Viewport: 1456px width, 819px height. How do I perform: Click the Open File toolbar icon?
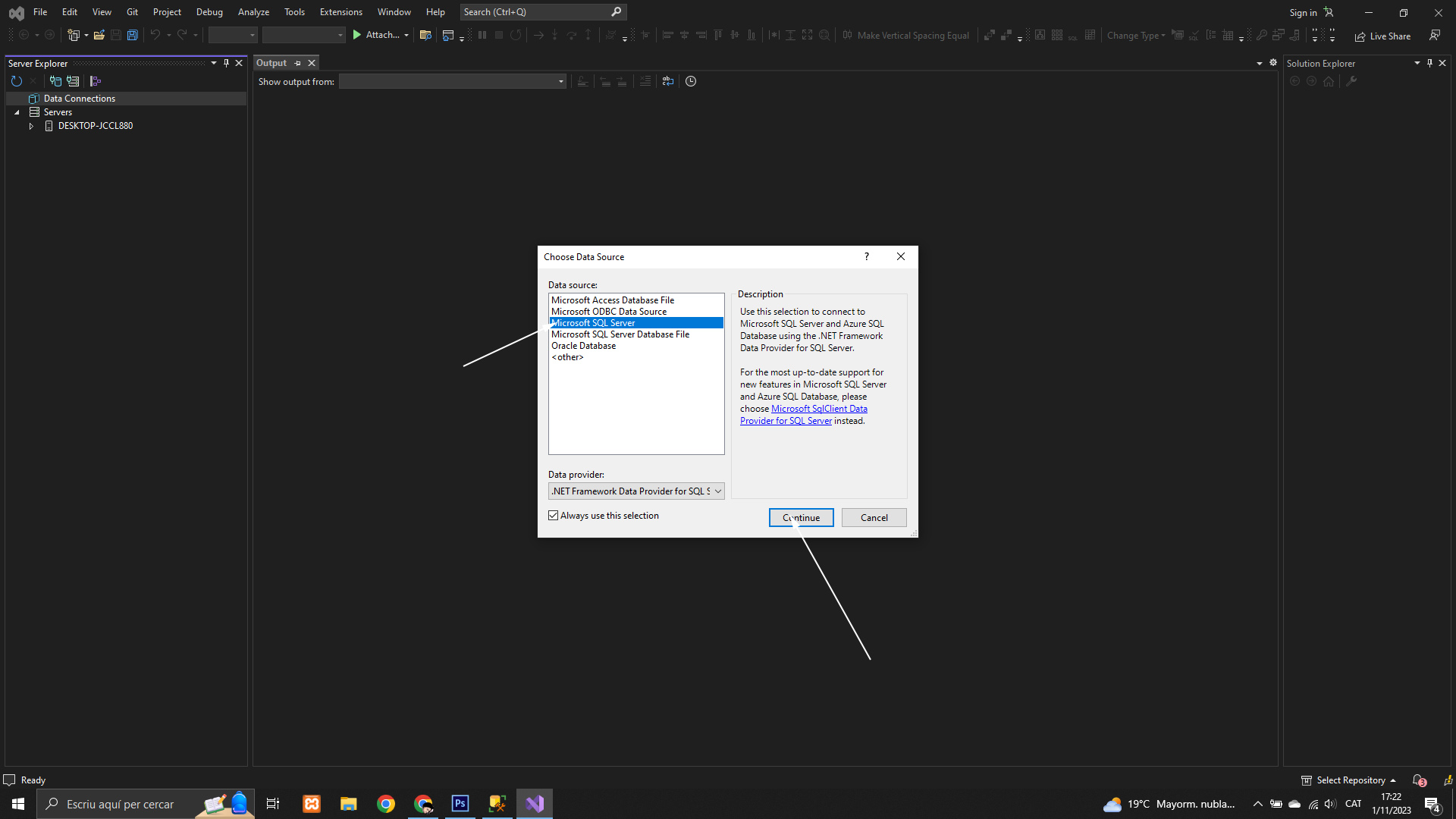(x=99, y=35)
